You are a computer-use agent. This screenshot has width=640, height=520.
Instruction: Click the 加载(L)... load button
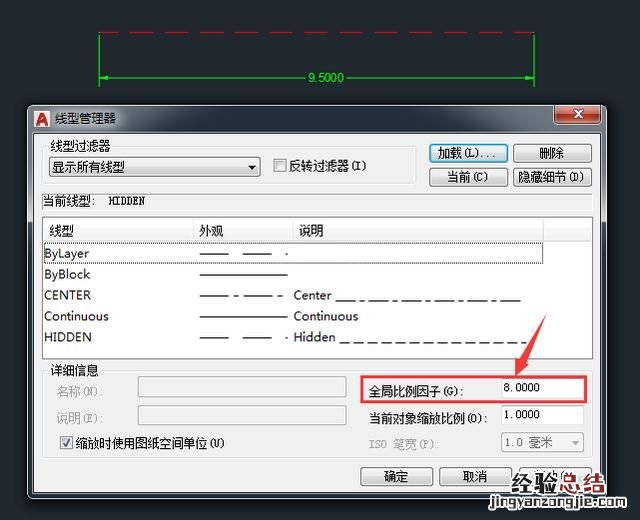point(468,153)
